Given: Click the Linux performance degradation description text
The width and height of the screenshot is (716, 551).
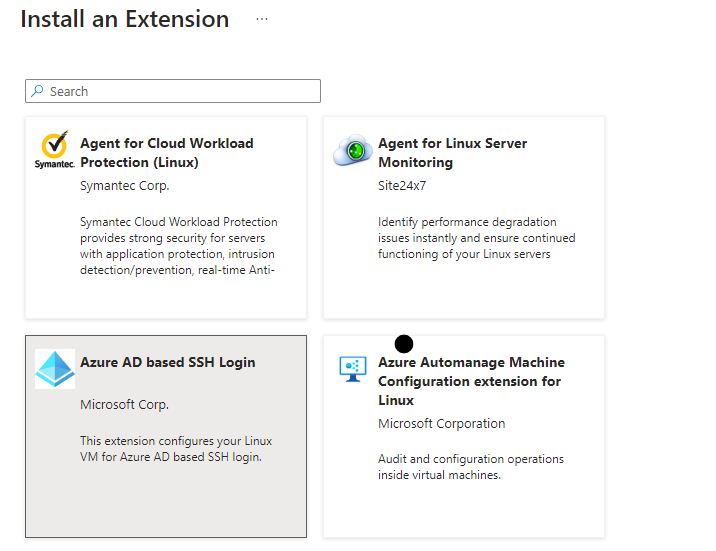Looking at the screenshot, I should (x=476, y=238).
